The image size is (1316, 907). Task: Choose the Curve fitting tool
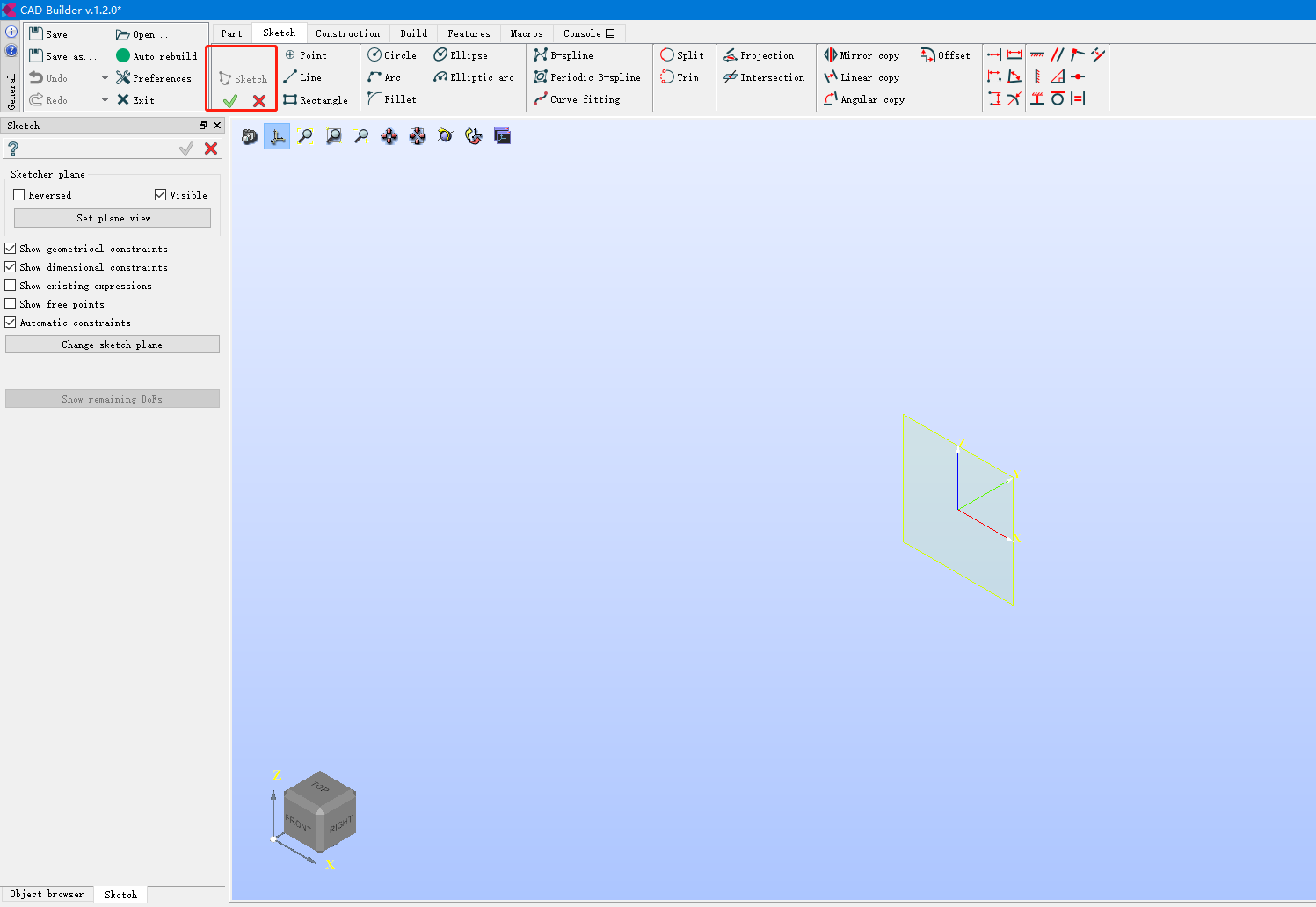coord(577,99)
